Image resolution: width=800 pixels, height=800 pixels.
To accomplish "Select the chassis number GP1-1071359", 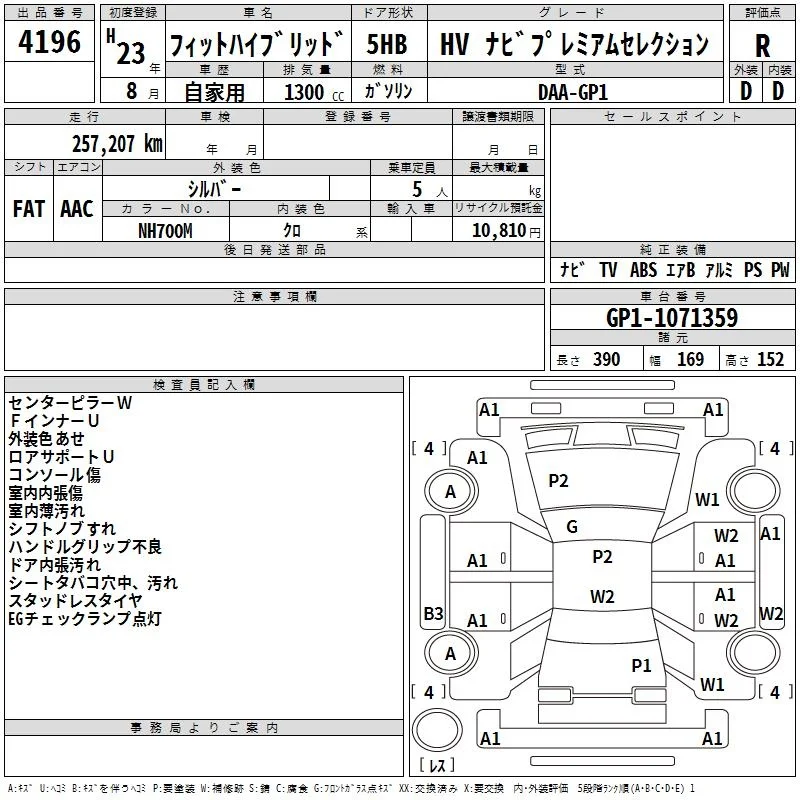I will click(x=672, y=318).
